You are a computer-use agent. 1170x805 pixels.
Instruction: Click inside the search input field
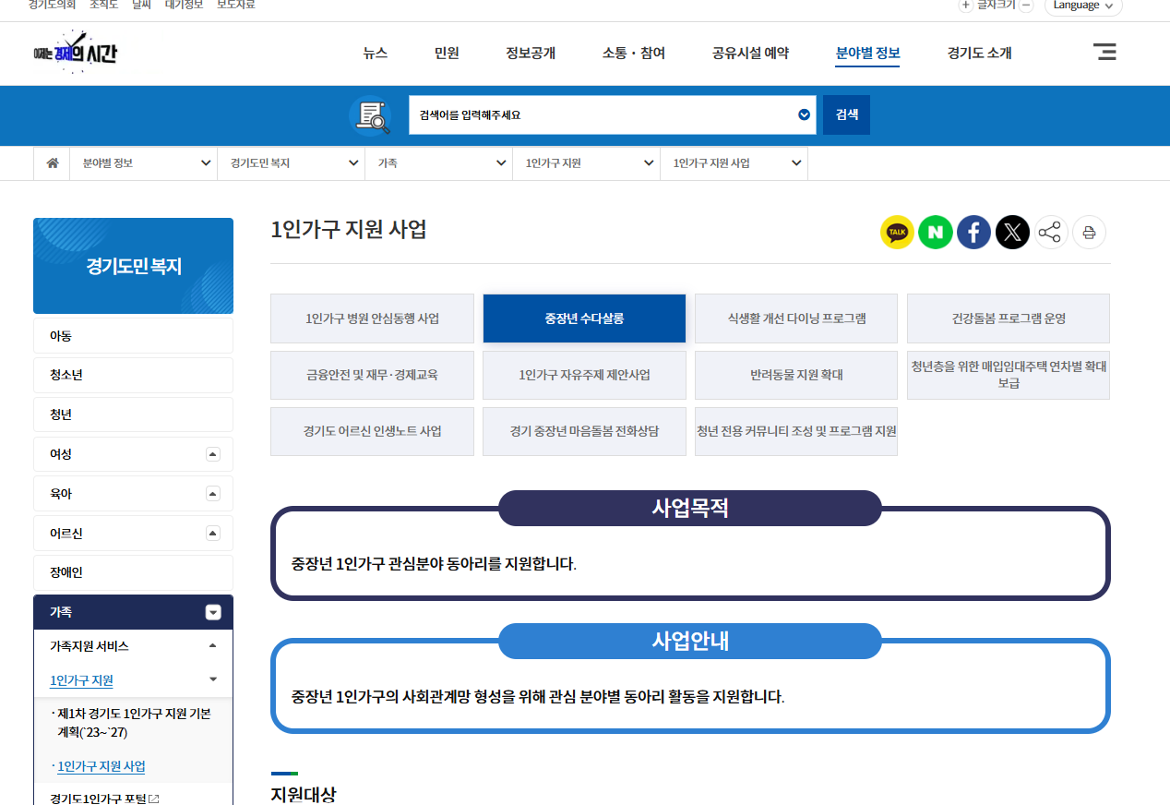(600, 115)
